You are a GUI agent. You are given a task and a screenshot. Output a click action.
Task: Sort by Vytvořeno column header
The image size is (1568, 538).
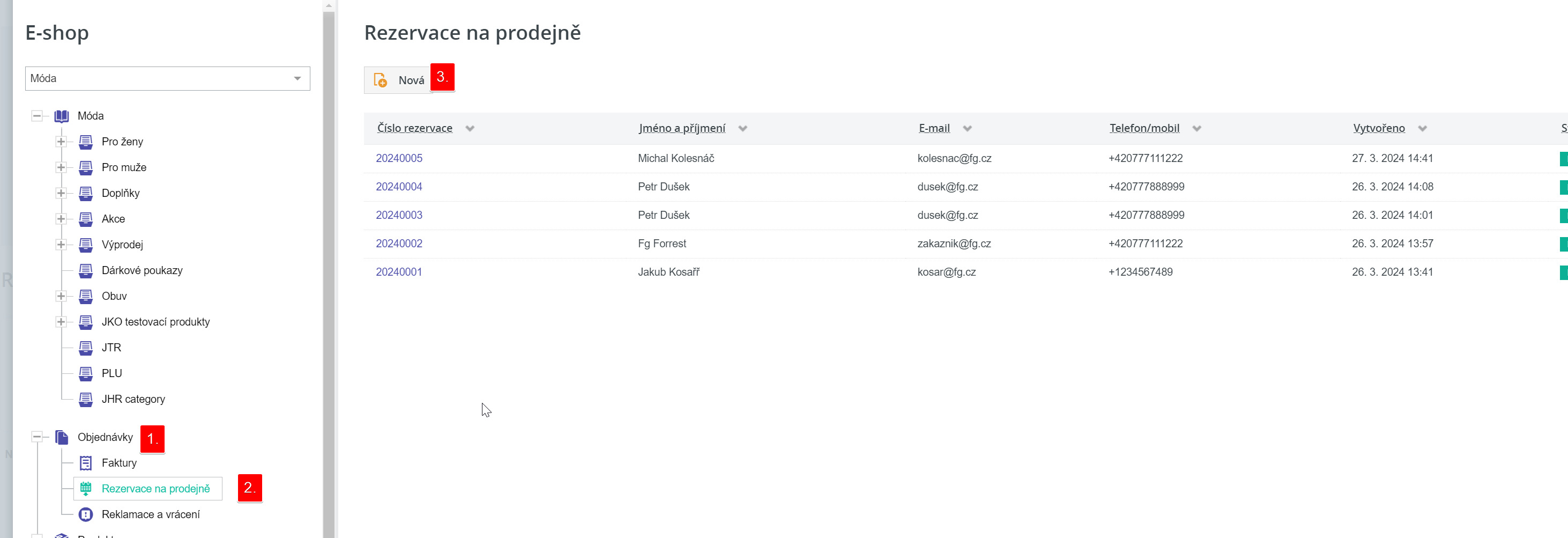(x=1379, y=128)
